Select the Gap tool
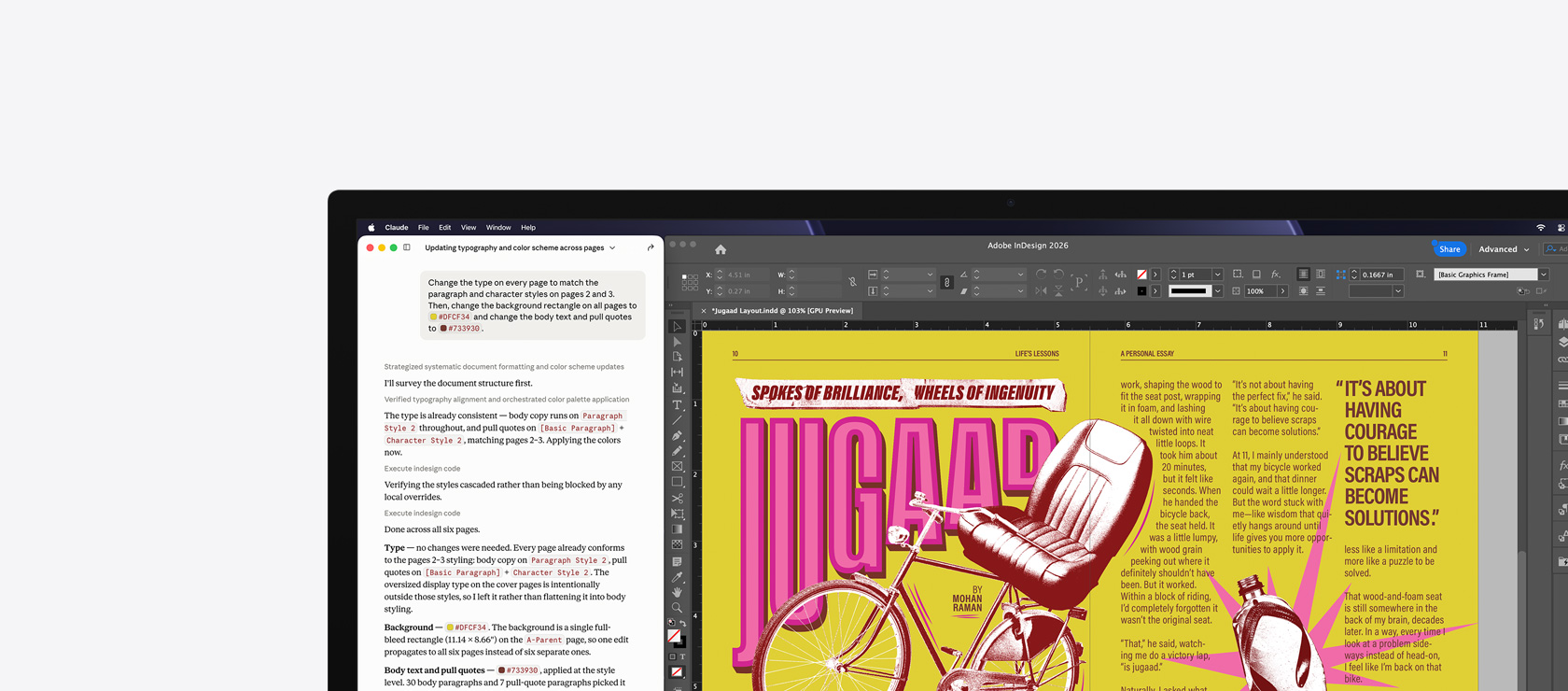The height and width of the screenshot is (691, 1568). click(x=677, y=373)
